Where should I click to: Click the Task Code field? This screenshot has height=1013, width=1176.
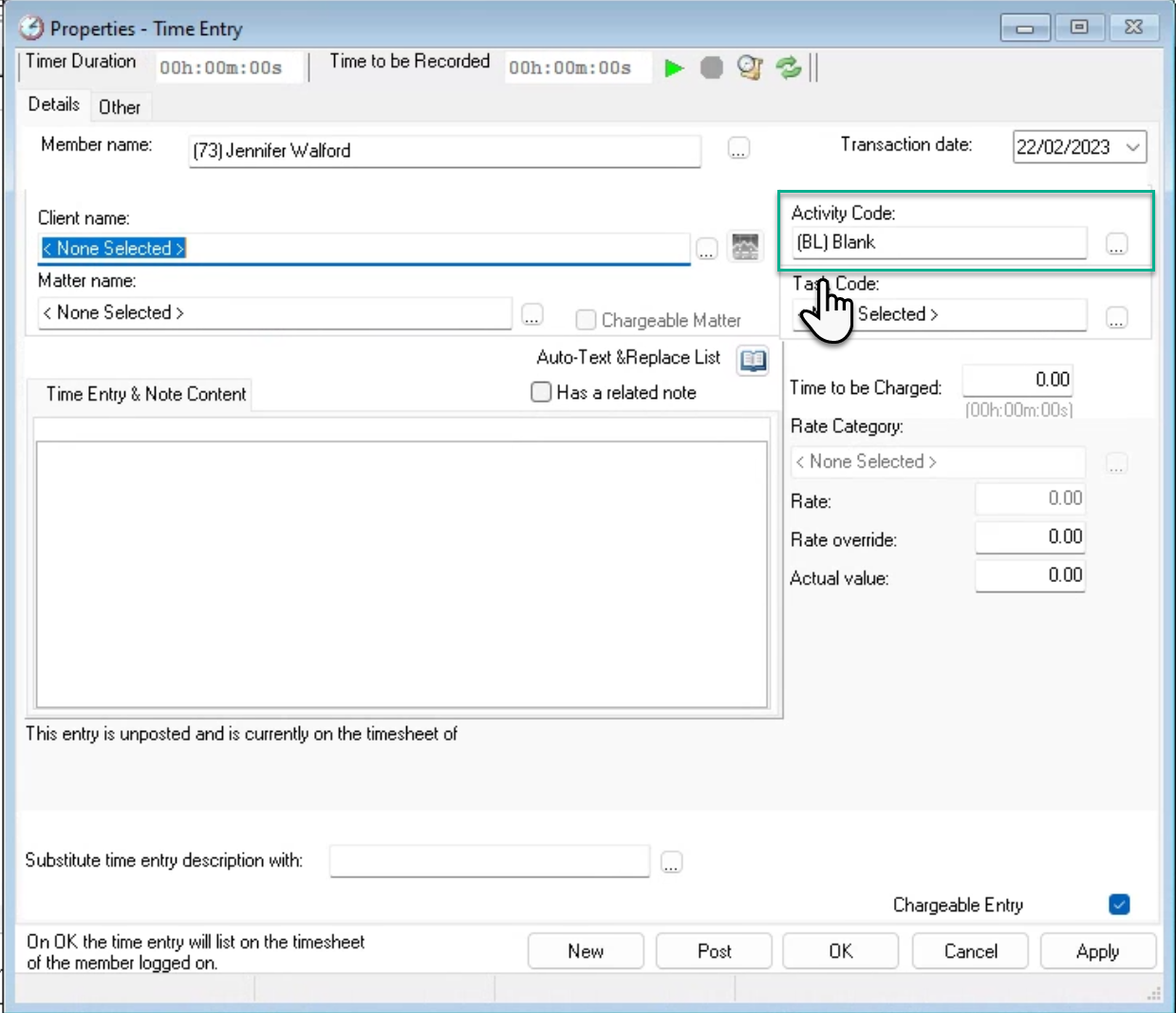[940, 314]
